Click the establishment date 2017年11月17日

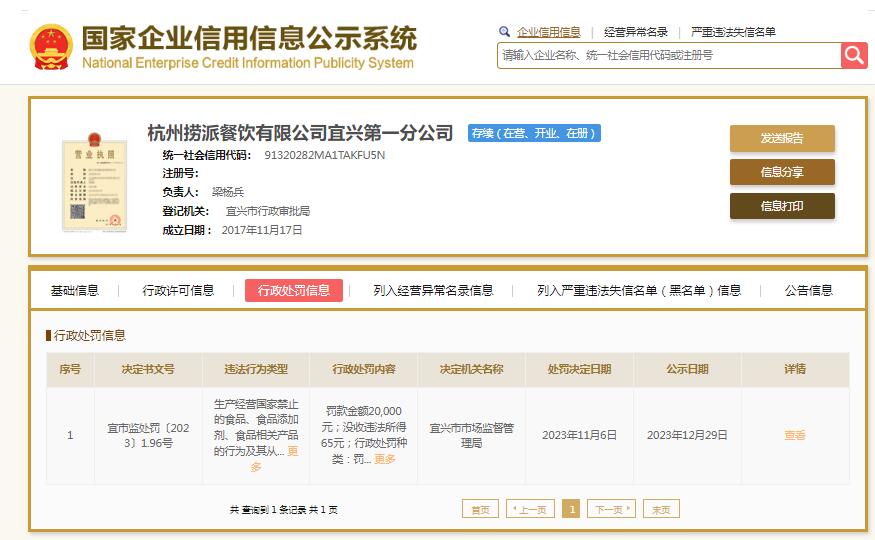pyautogui.click(x=262, y=230)
